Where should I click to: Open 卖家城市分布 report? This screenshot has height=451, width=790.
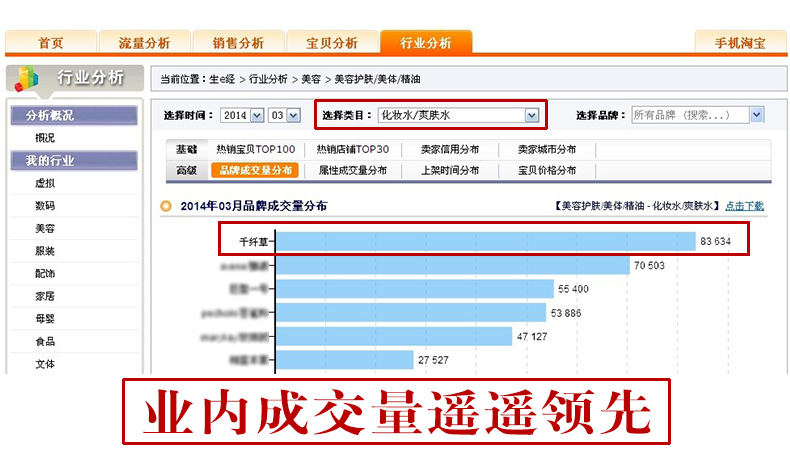coord(547,149)
